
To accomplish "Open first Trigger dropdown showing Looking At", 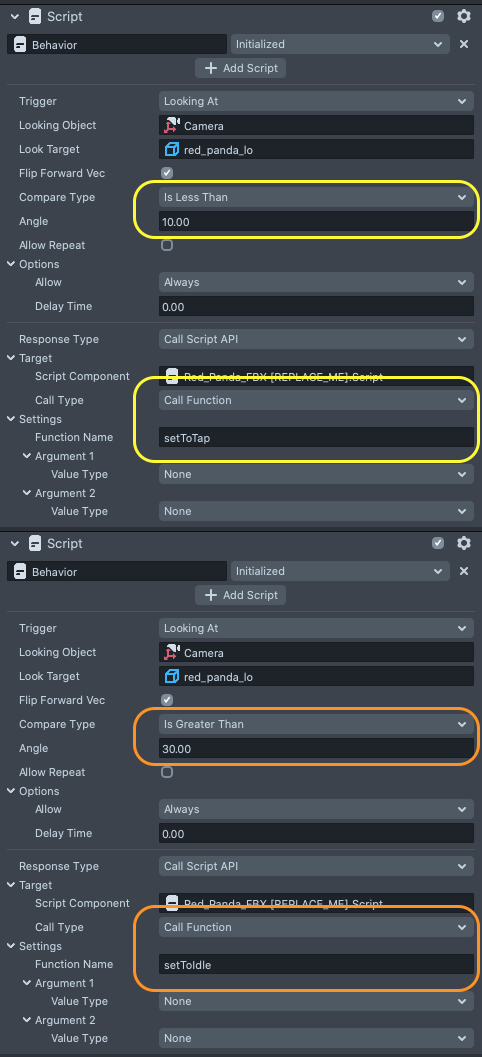I will click(316, 102).
